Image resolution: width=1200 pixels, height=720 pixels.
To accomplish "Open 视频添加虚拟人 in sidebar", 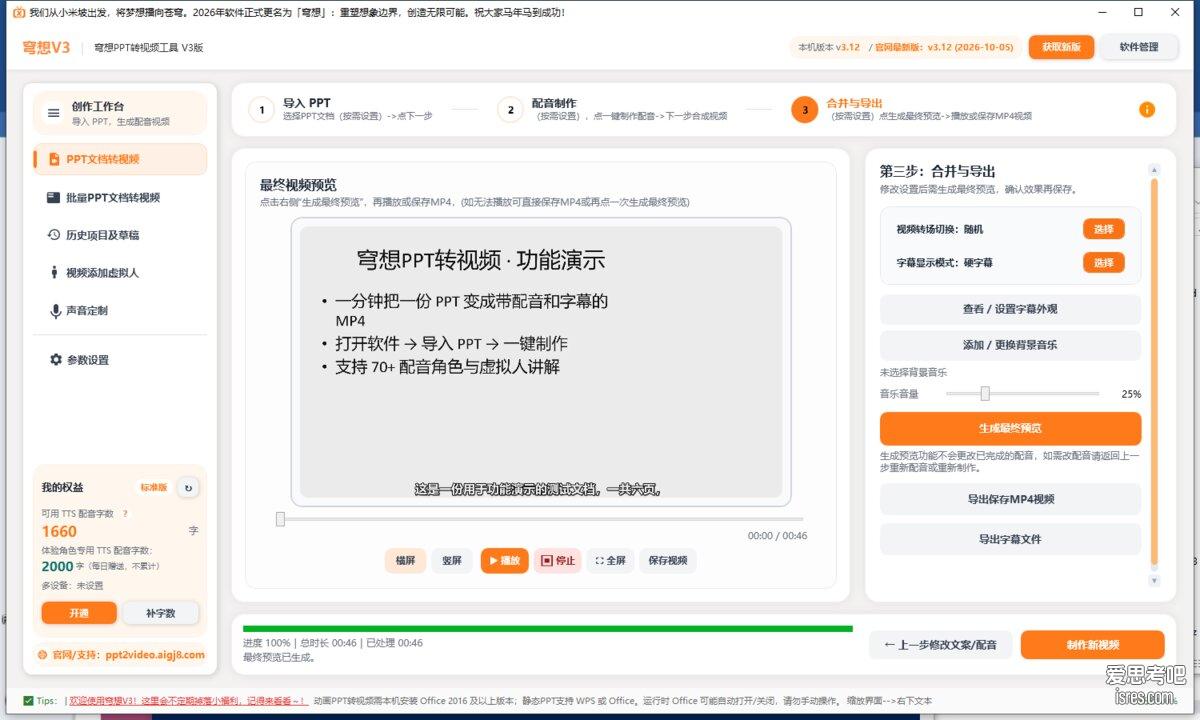I will (120, 272).
